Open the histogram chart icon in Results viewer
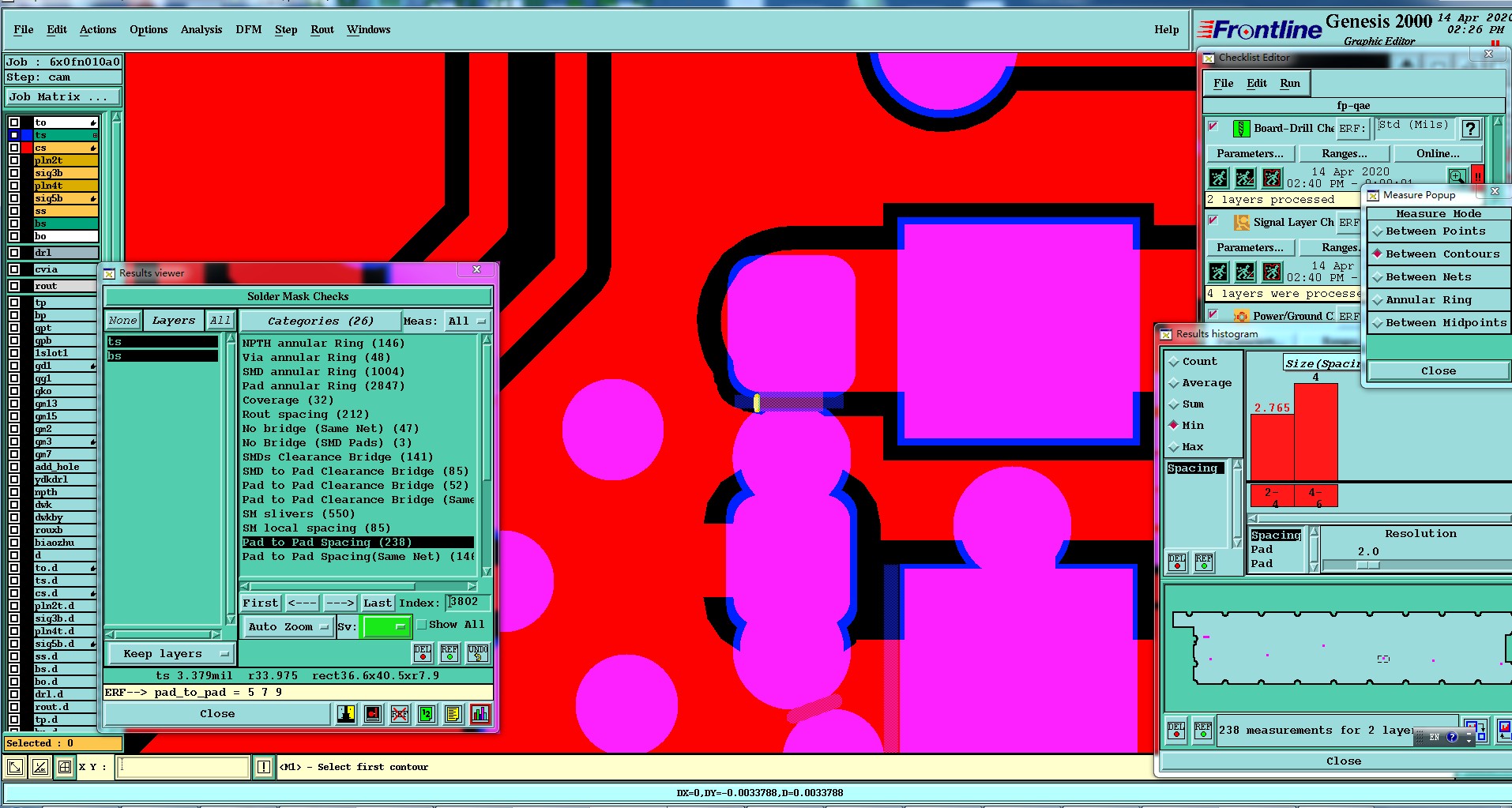Viewport: 1512px width, 808px height. click(480, 714)
